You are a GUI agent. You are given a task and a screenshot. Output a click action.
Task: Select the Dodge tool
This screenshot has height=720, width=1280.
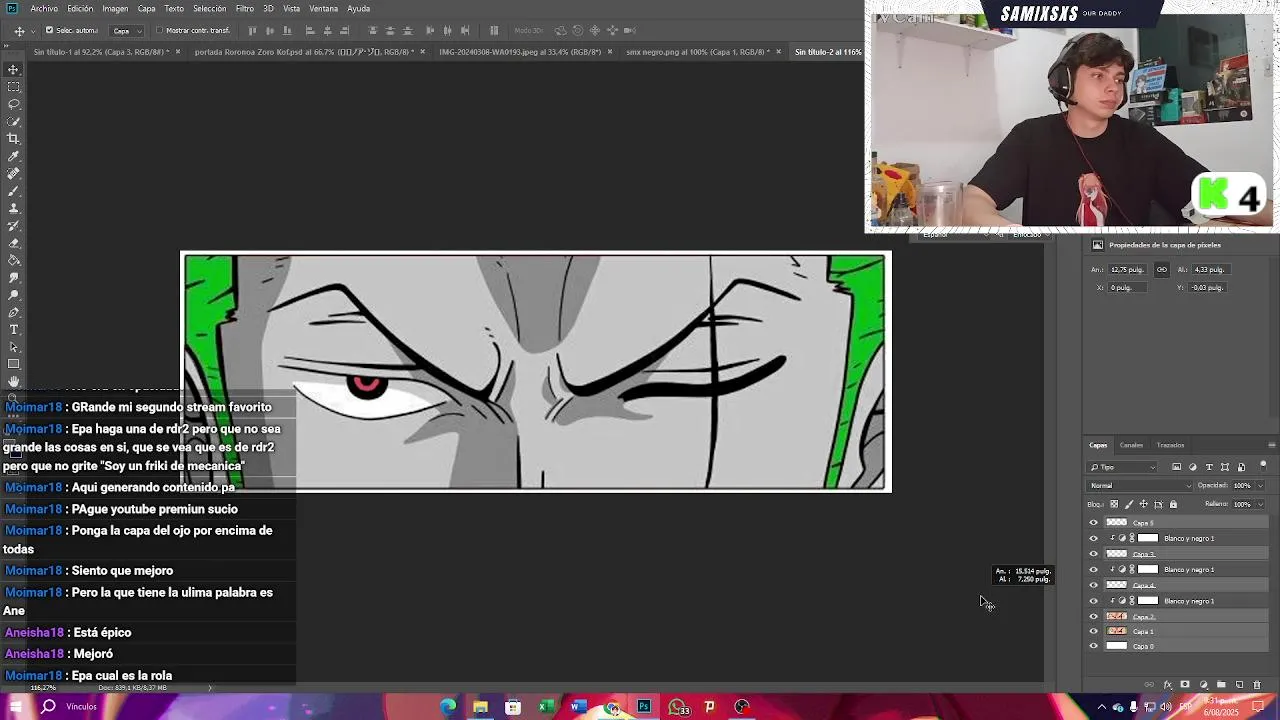point(13,295)
